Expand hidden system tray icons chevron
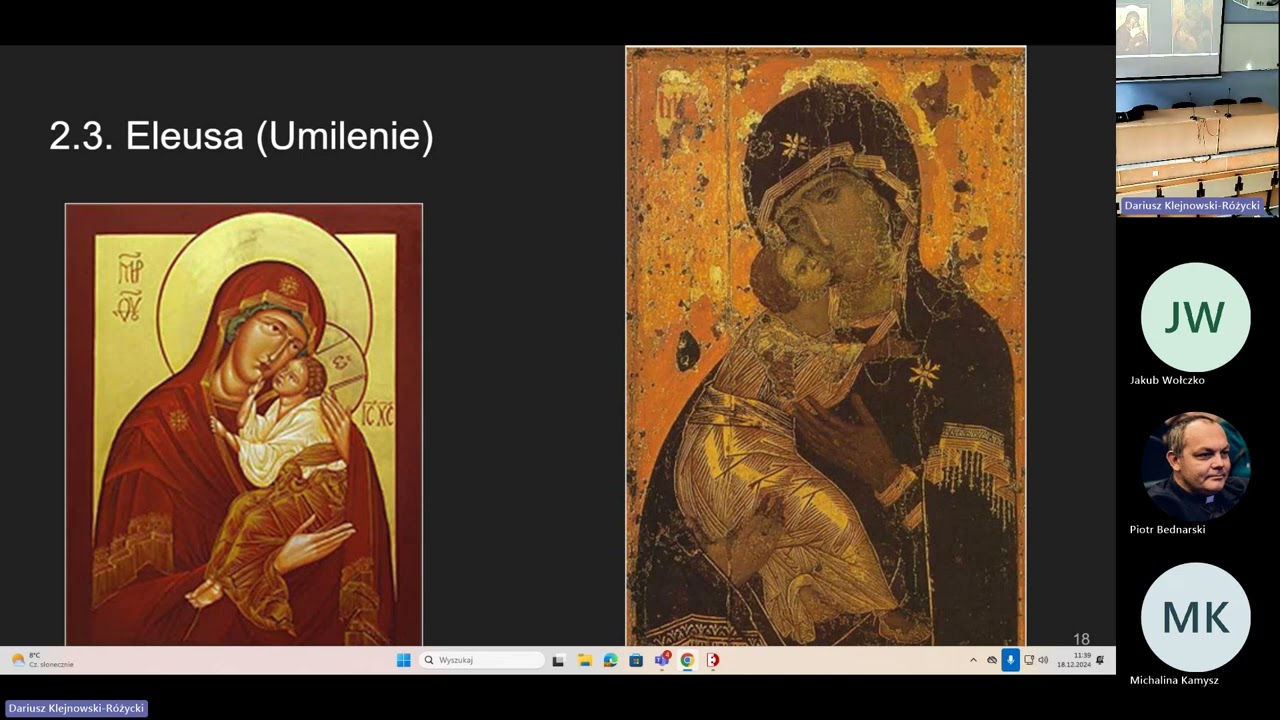The image size is (1280, 720). tap(973, 660)
